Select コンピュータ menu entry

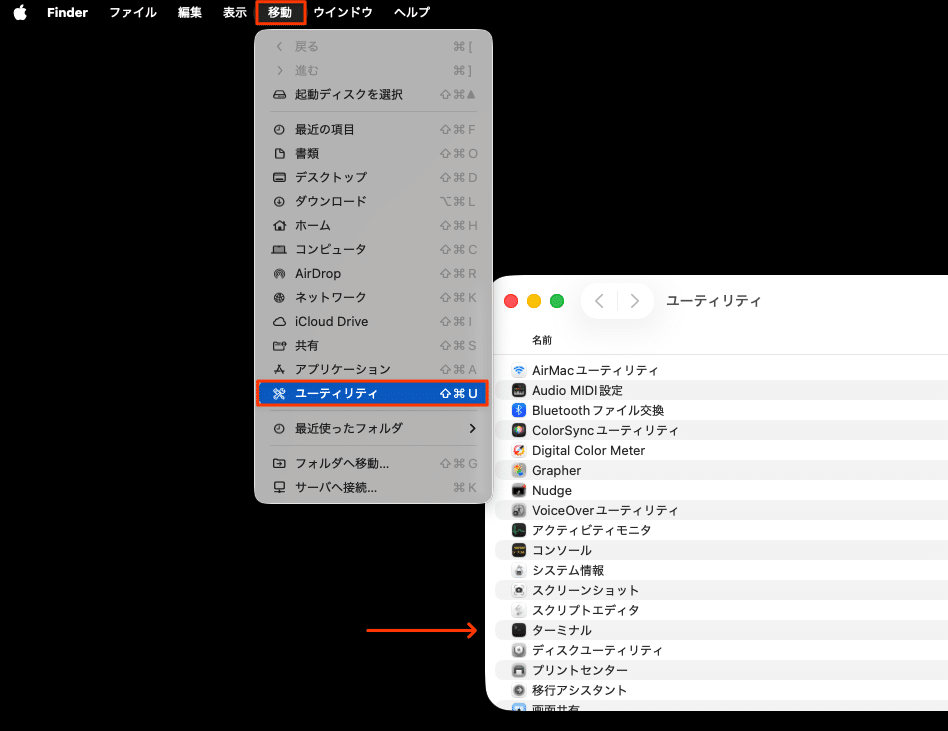[374, 249]
